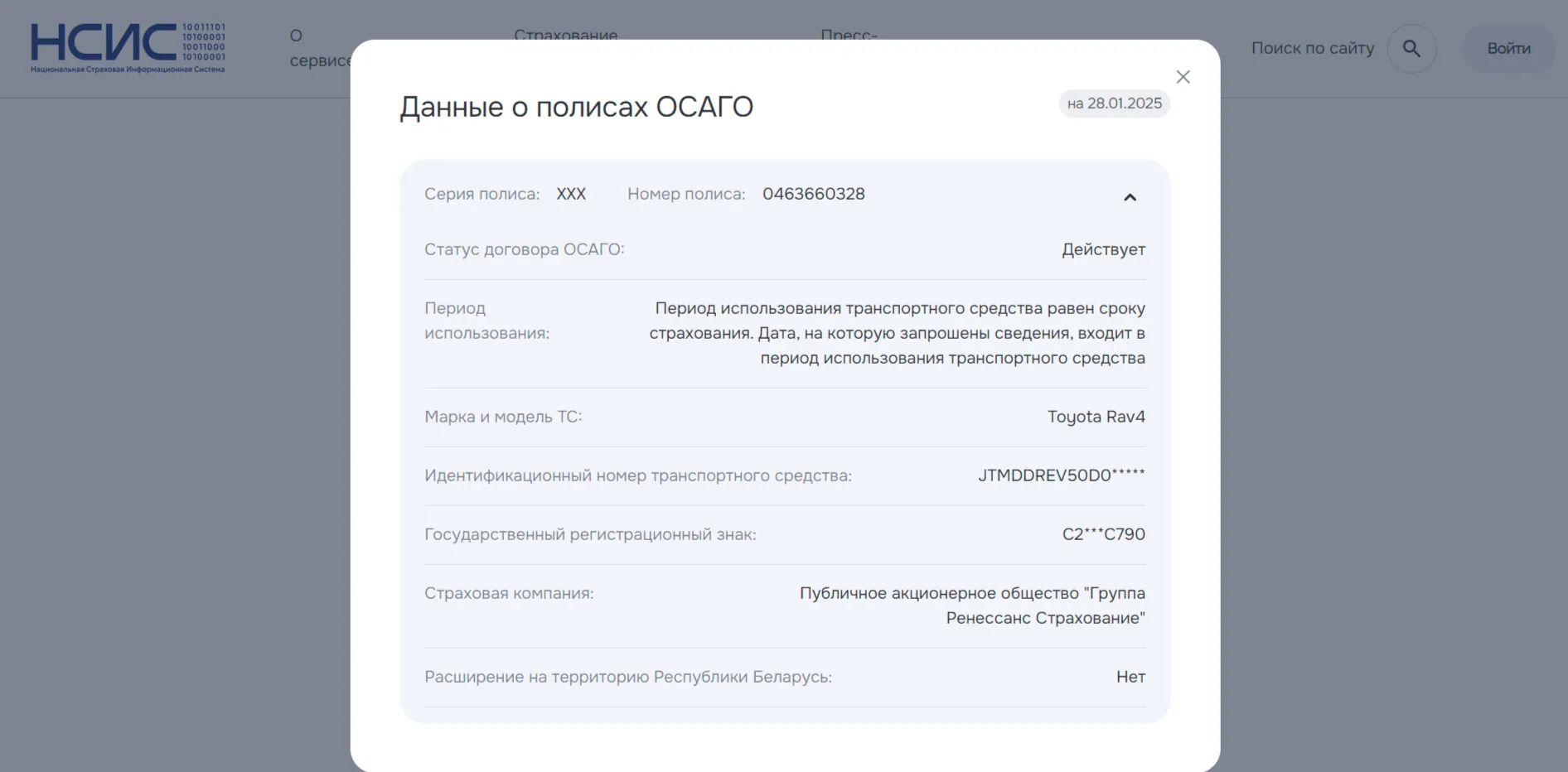
Task: Click the "Серия полиса: XXX" label
Action: coord(506,193)
